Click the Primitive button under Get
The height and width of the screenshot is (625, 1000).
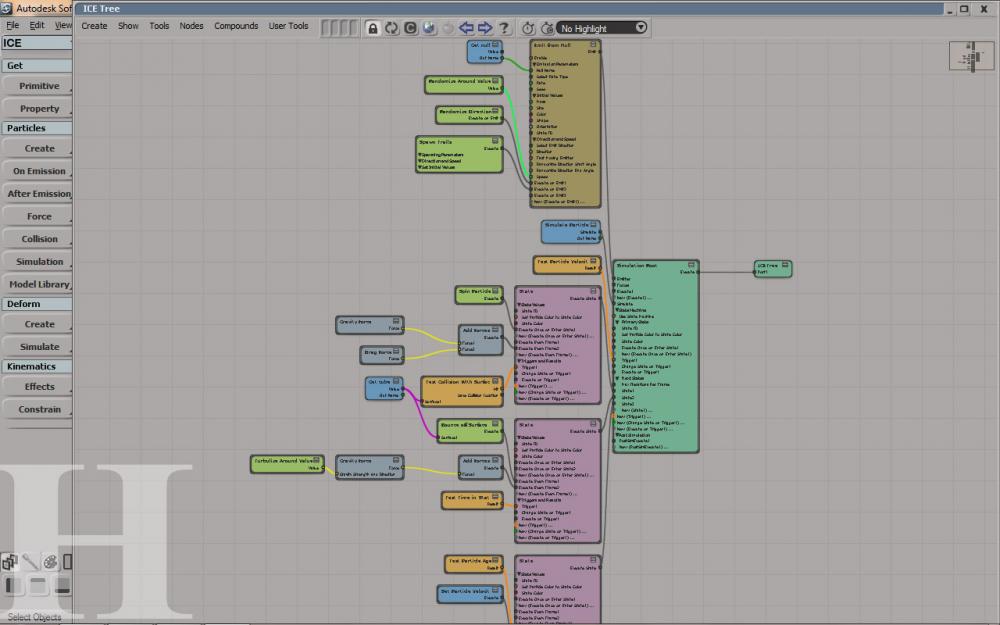coord(38,86)
